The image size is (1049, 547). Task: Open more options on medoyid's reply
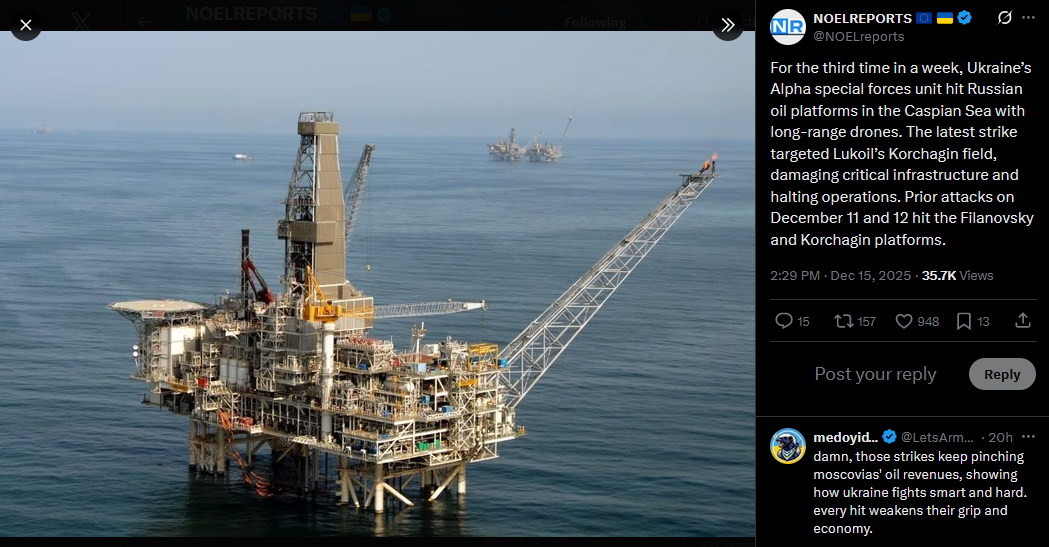pyautogui.click(x=1028, y=437)
